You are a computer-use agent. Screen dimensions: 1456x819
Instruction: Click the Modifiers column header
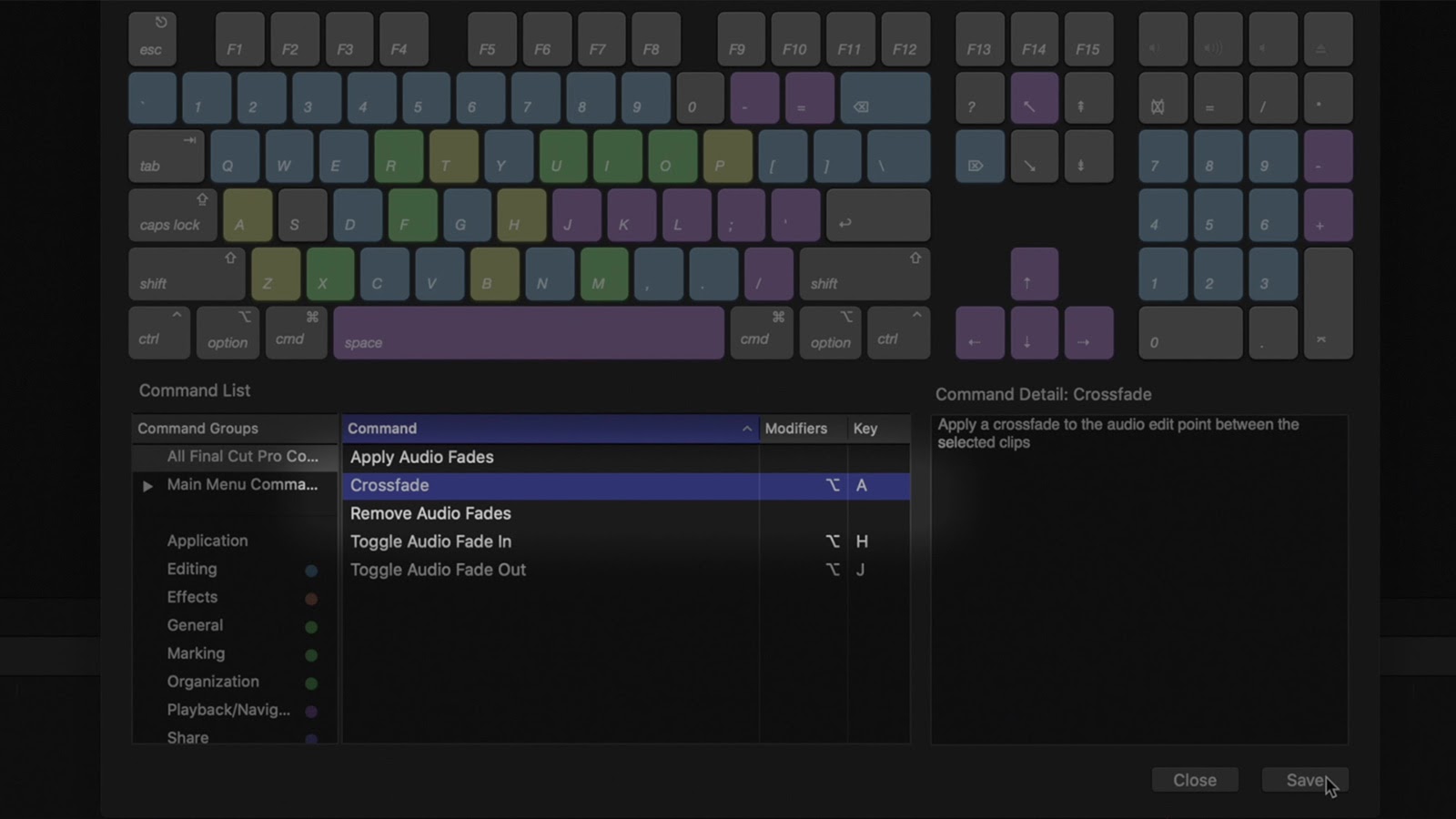(803, 429)
